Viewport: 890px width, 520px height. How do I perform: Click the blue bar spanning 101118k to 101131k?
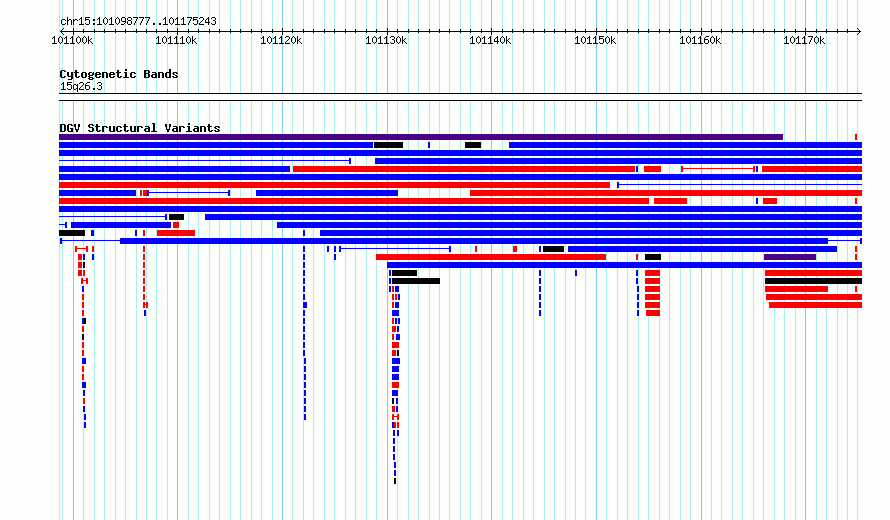click(x=327, y=193)
